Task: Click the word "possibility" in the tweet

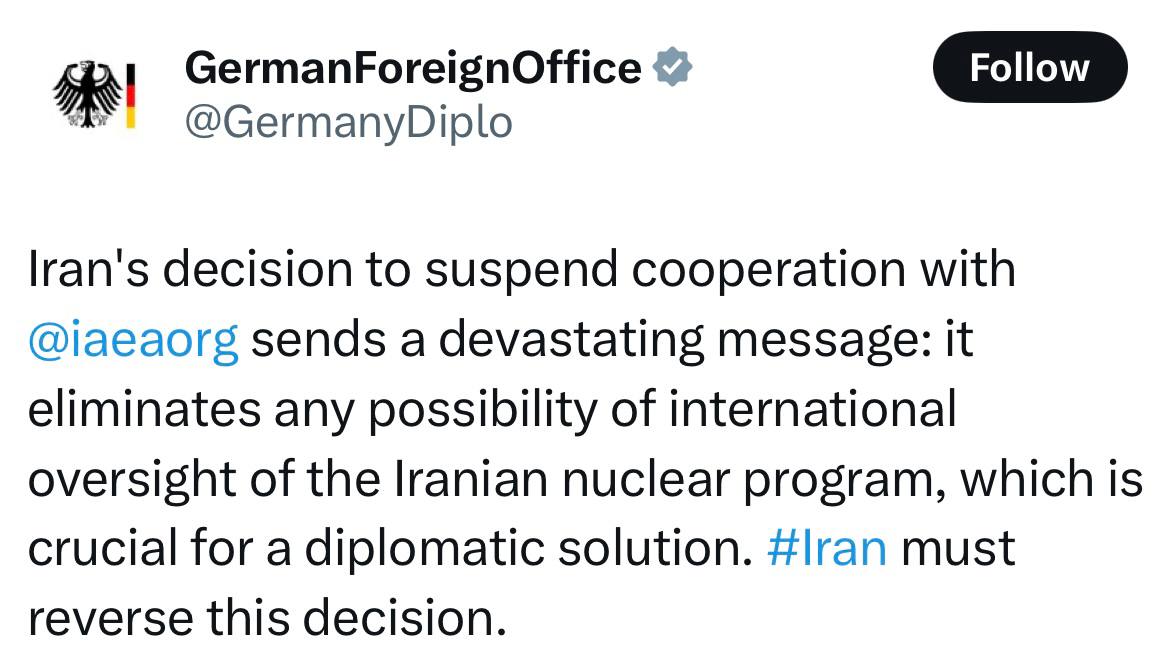Action: pyautogui.click(x=482, y=410)
